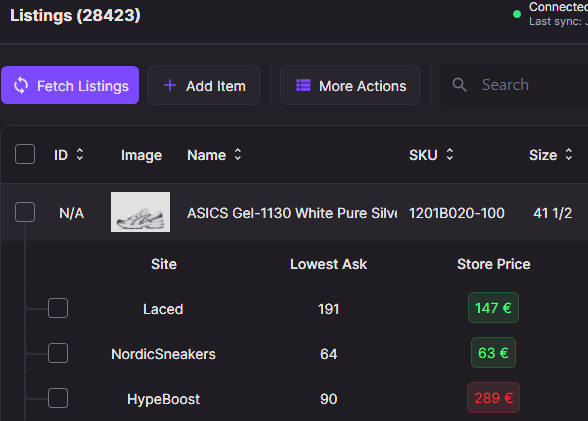
Task: Click the magnifier search icon
Action: (459, 85)
